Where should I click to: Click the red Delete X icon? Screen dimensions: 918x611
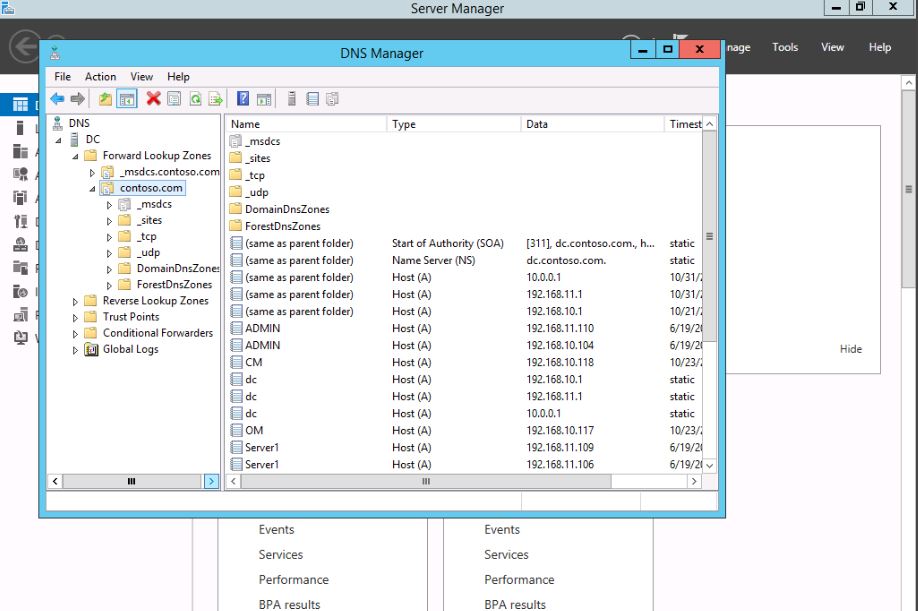tap(153, 99)
